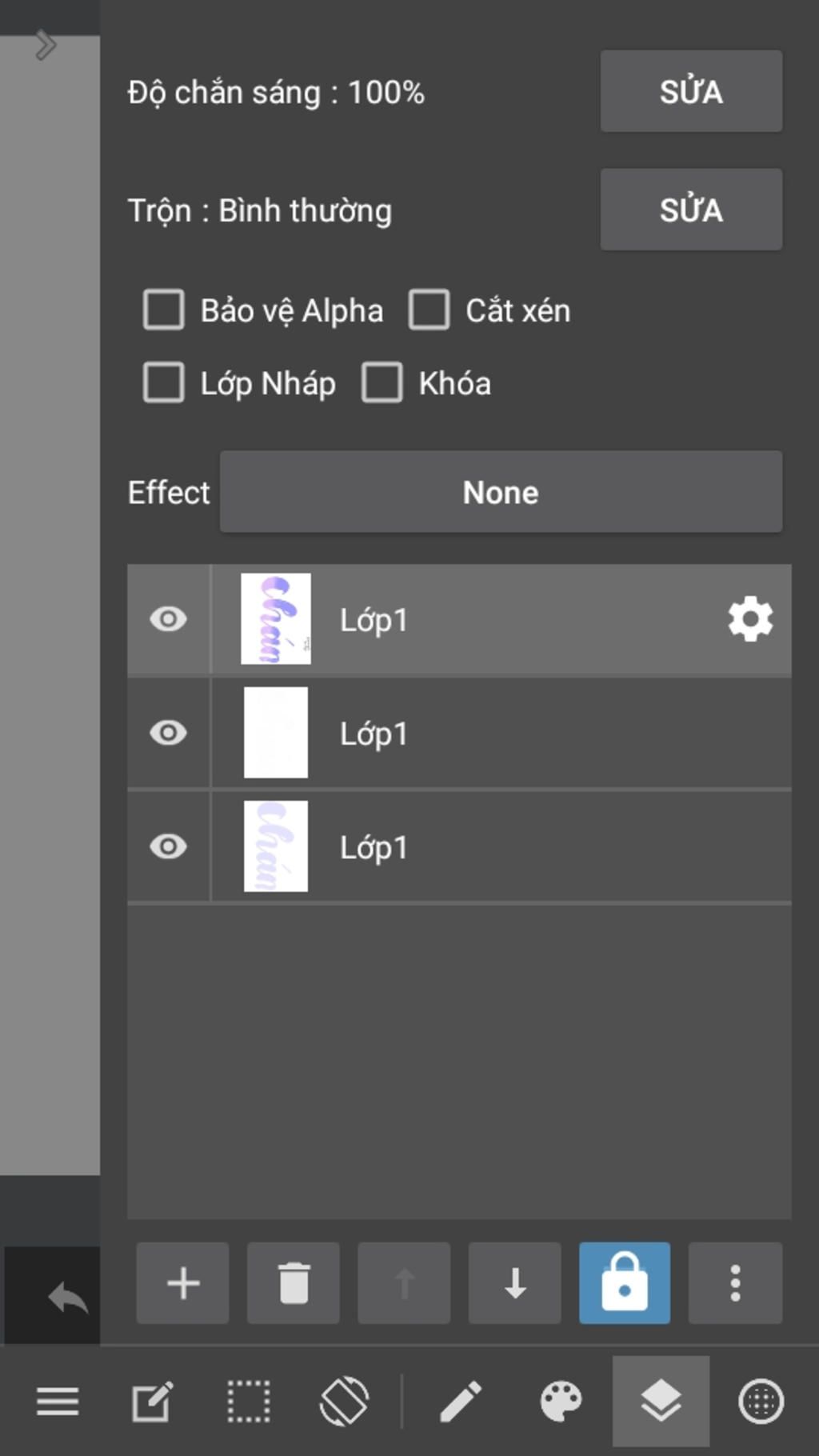The image size is (819, 1456).
Task: Open the grid snap icon in bottom bar
Action: pyautogui.click(x=761, y=1402)
